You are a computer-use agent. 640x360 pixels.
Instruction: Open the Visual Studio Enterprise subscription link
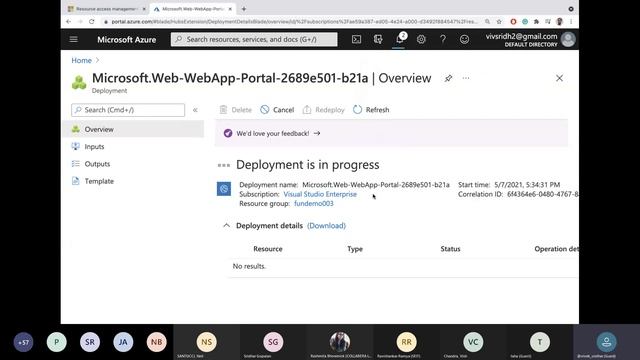click(x=320, y=194)
